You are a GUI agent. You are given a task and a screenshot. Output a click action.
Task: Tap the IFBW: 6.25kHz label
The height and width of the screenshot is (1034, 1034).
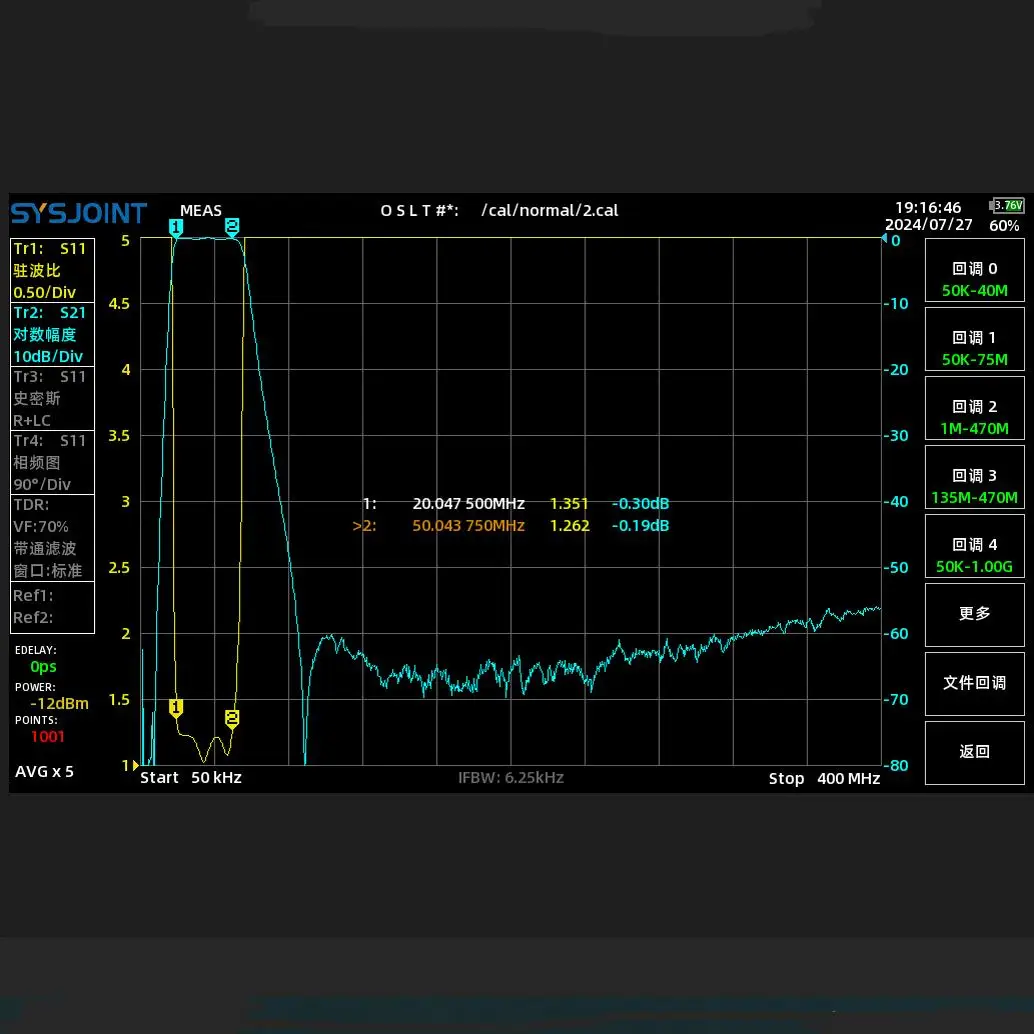point(511,777)
